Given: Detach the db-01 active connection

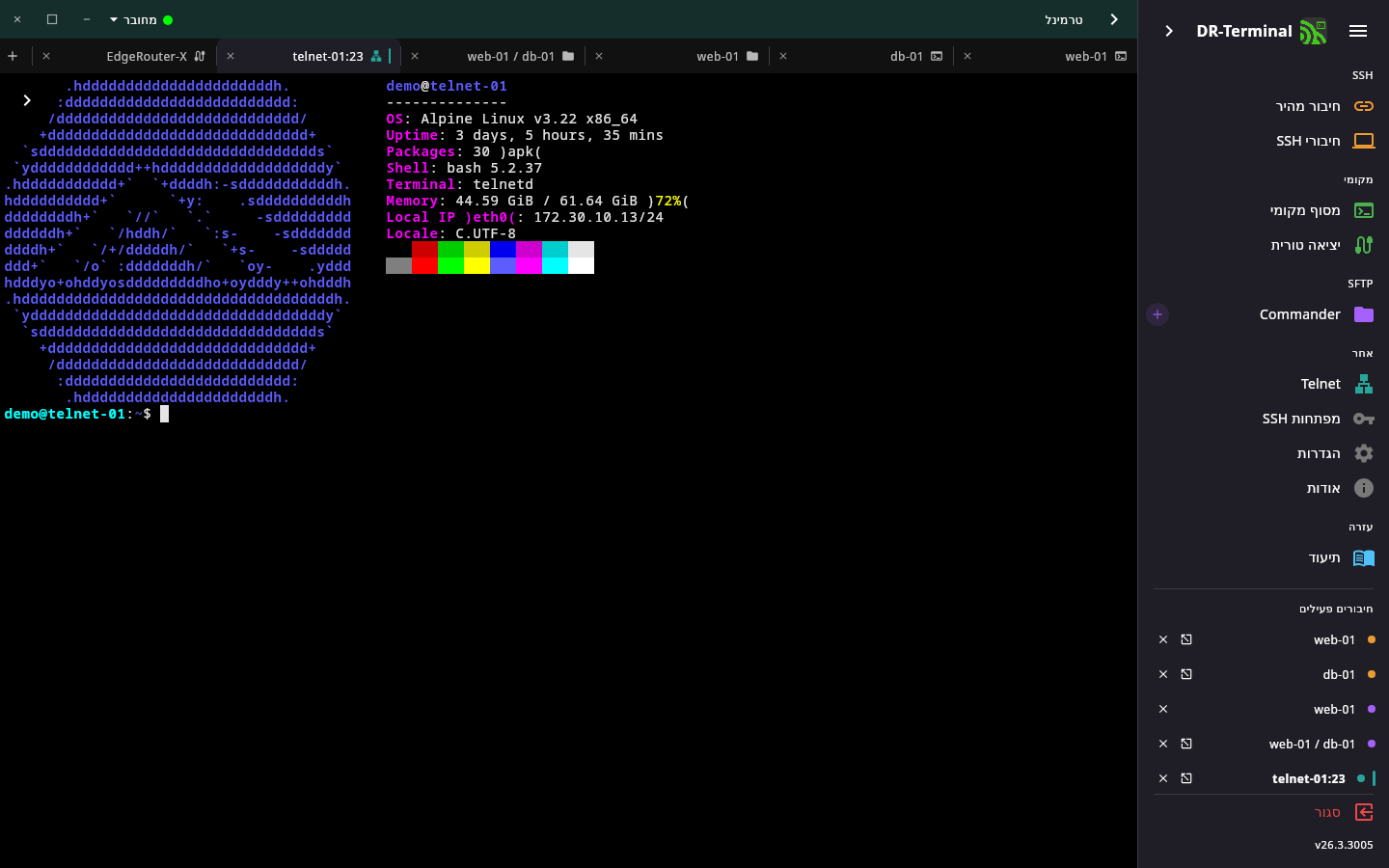Looking at the screenshot, I should [x=1186, y=674].
